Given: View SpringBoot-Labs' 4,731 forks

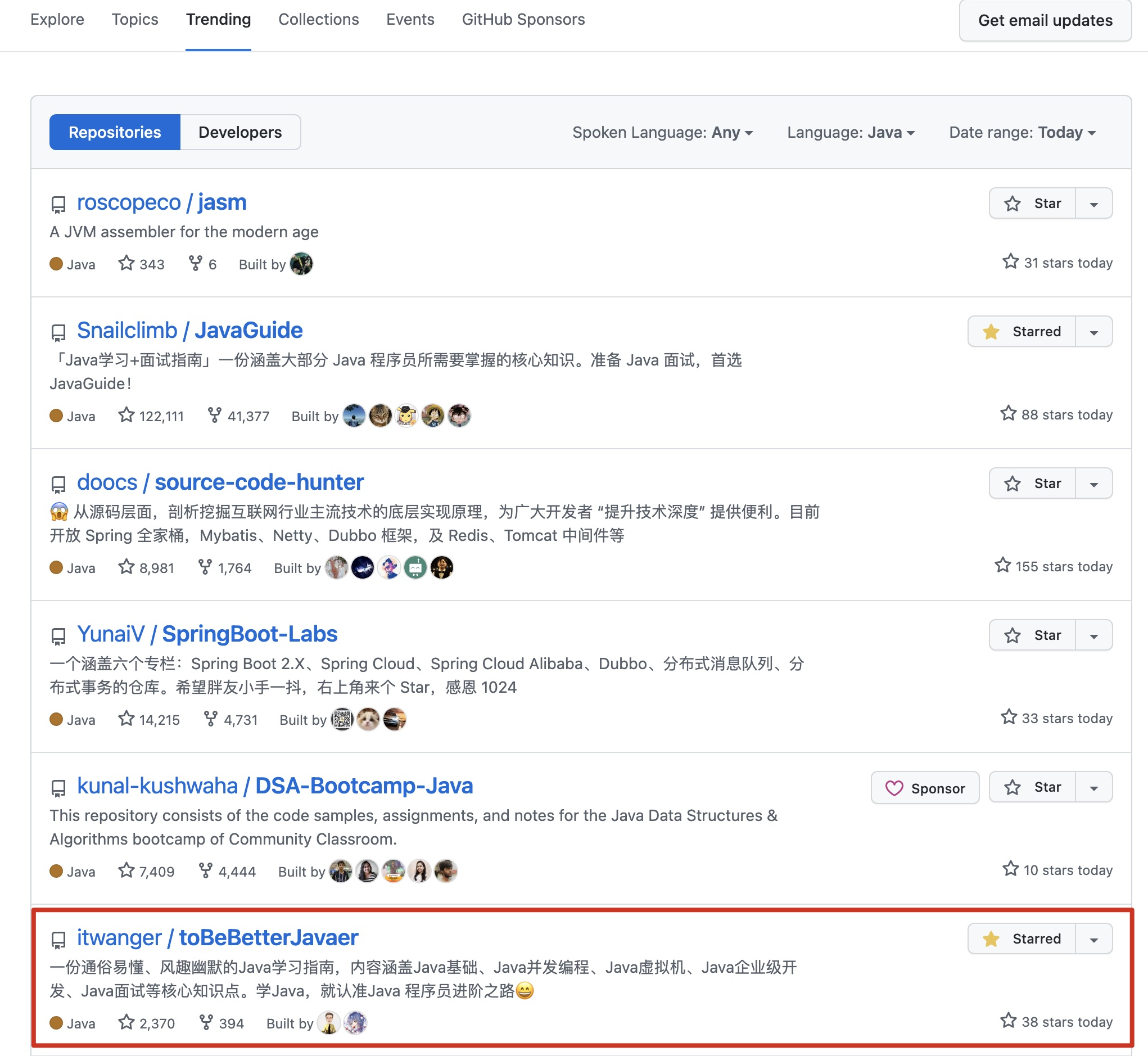Looking at the screenshot, I should click(231, 719).
